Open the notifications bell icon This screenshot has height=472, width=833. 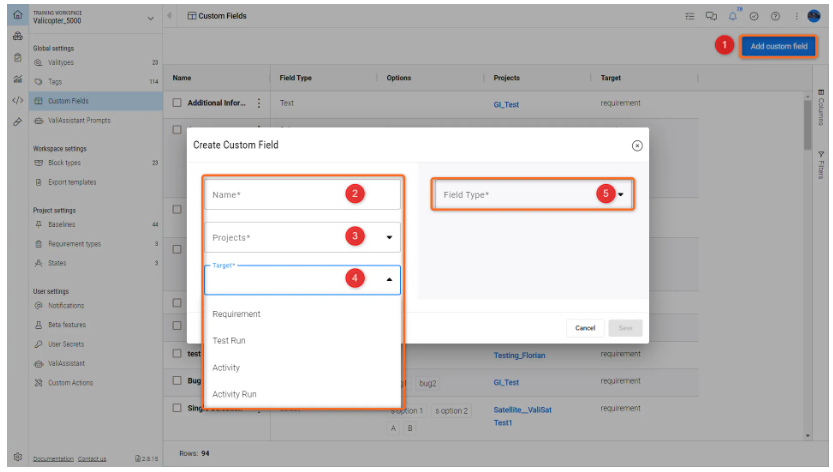733,16
